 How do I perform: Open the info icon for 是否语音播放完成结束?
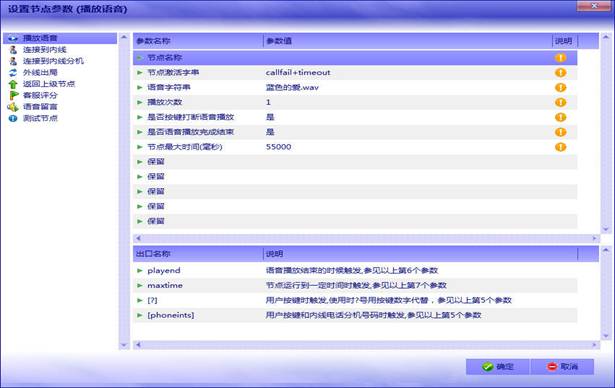coord(560,132)
